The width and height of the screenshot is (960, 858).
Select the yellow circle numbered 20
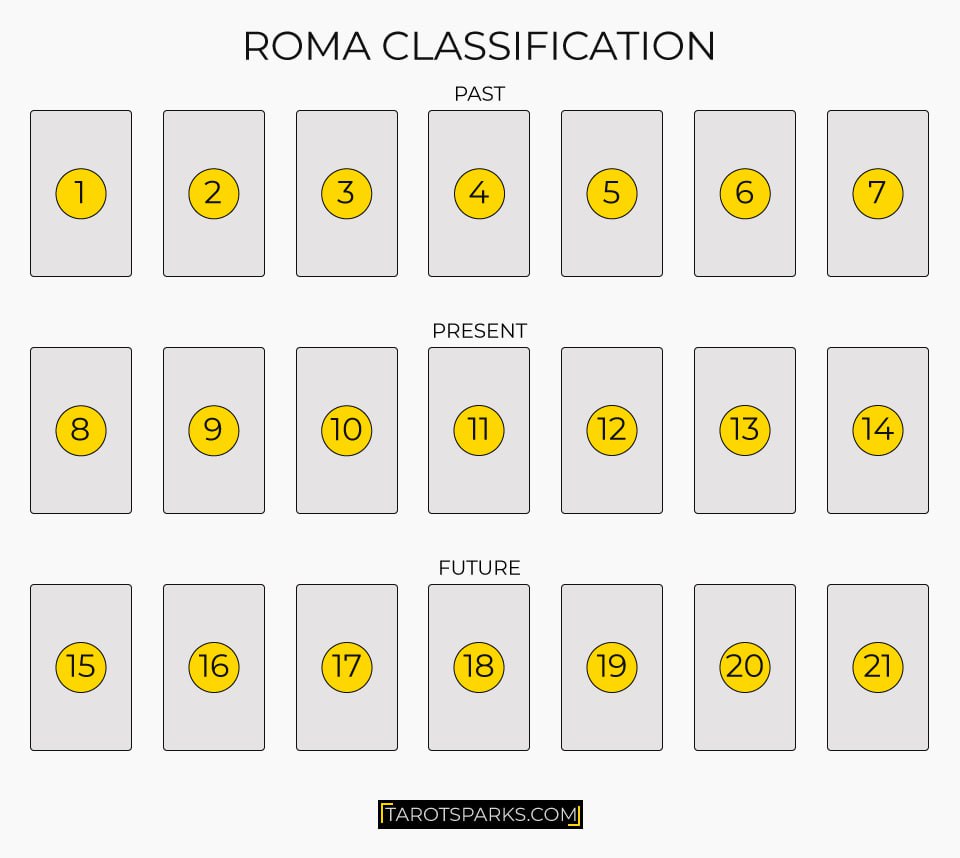744,668
